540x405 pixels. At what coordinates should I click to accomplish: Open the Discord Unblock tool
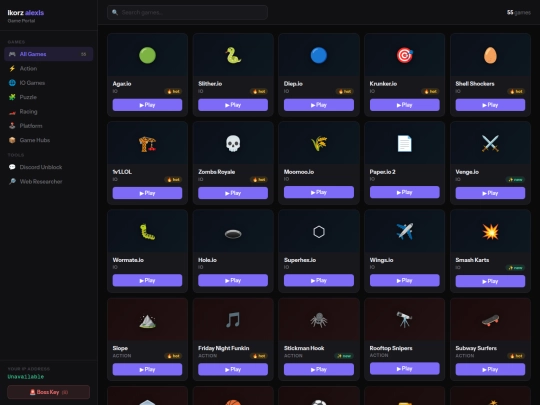[x=49, y=167]
